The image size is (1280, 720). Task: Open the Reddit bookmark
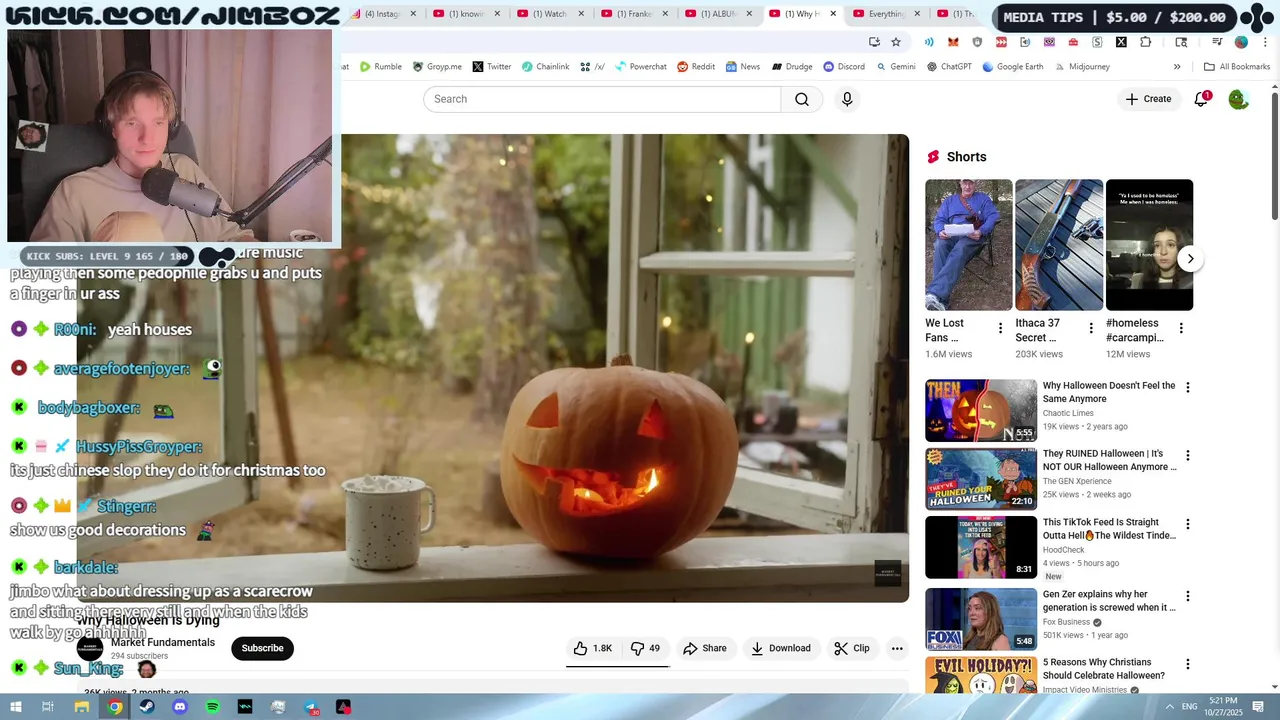pos(696,67)
